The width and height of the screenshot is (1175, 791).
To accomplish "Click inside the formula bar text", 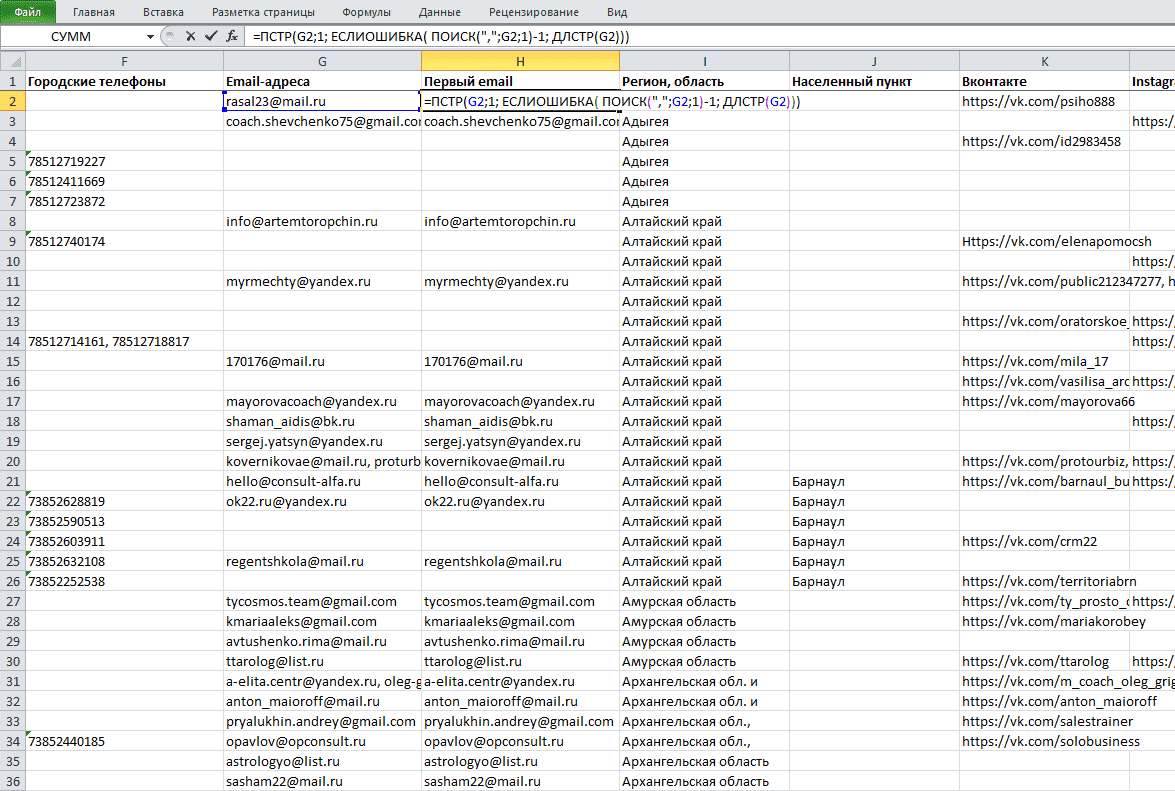I will 441,37.
